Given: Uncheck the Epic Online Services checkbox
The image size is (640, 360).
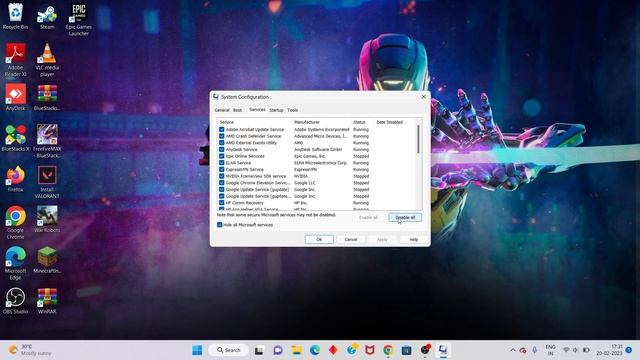Looking at the screenshot, I should [222, 156].
